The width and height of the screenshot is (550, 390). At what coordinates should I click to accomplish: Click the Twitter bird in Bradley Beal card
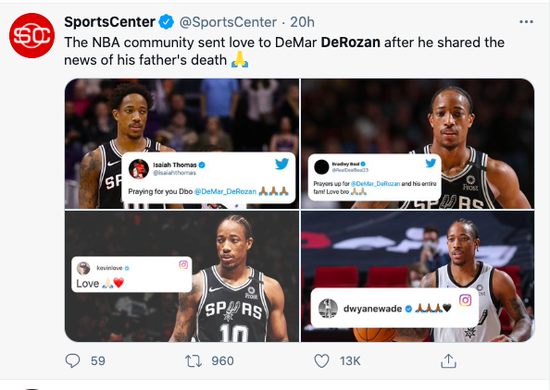(430, 163)
